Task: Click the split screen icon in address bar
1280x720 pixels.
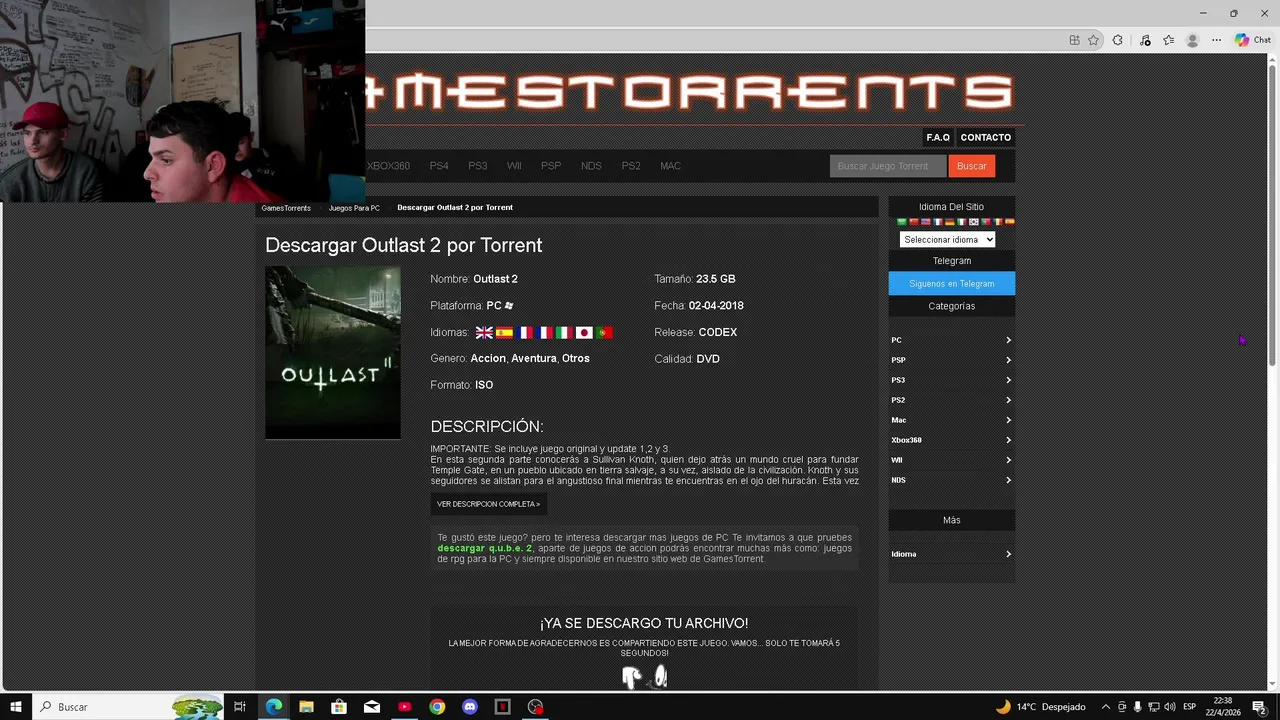Action: tap(1074, 40)
